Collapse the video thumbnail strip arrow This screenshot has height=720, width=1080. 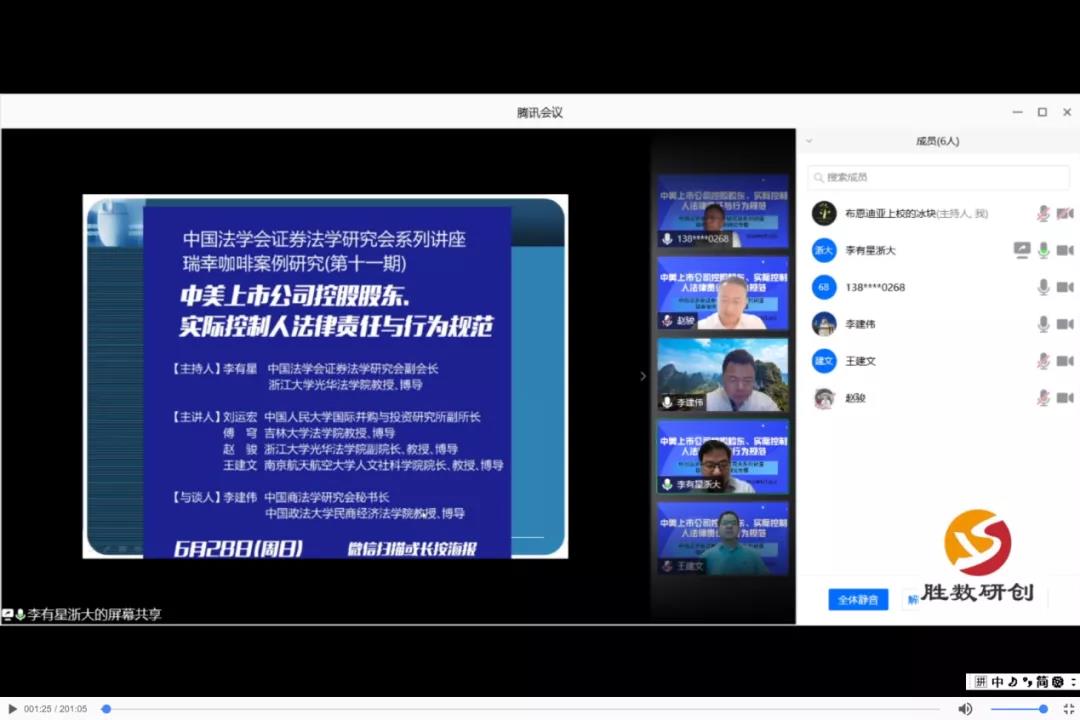click(643, 376)
